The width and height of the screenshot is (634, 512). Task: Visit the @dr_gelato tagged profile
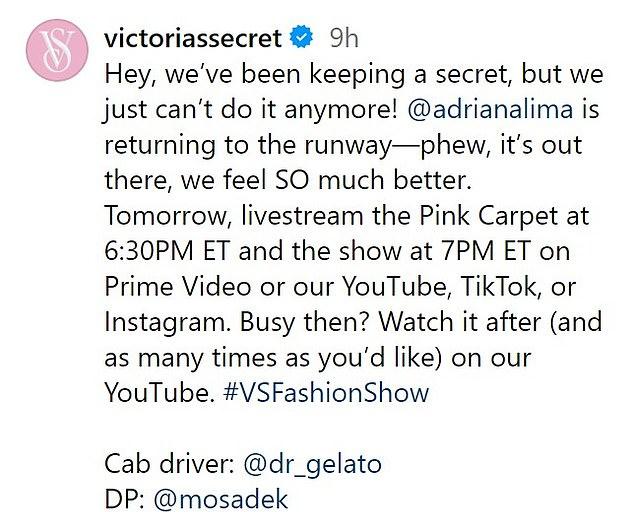tap(313, 464)
